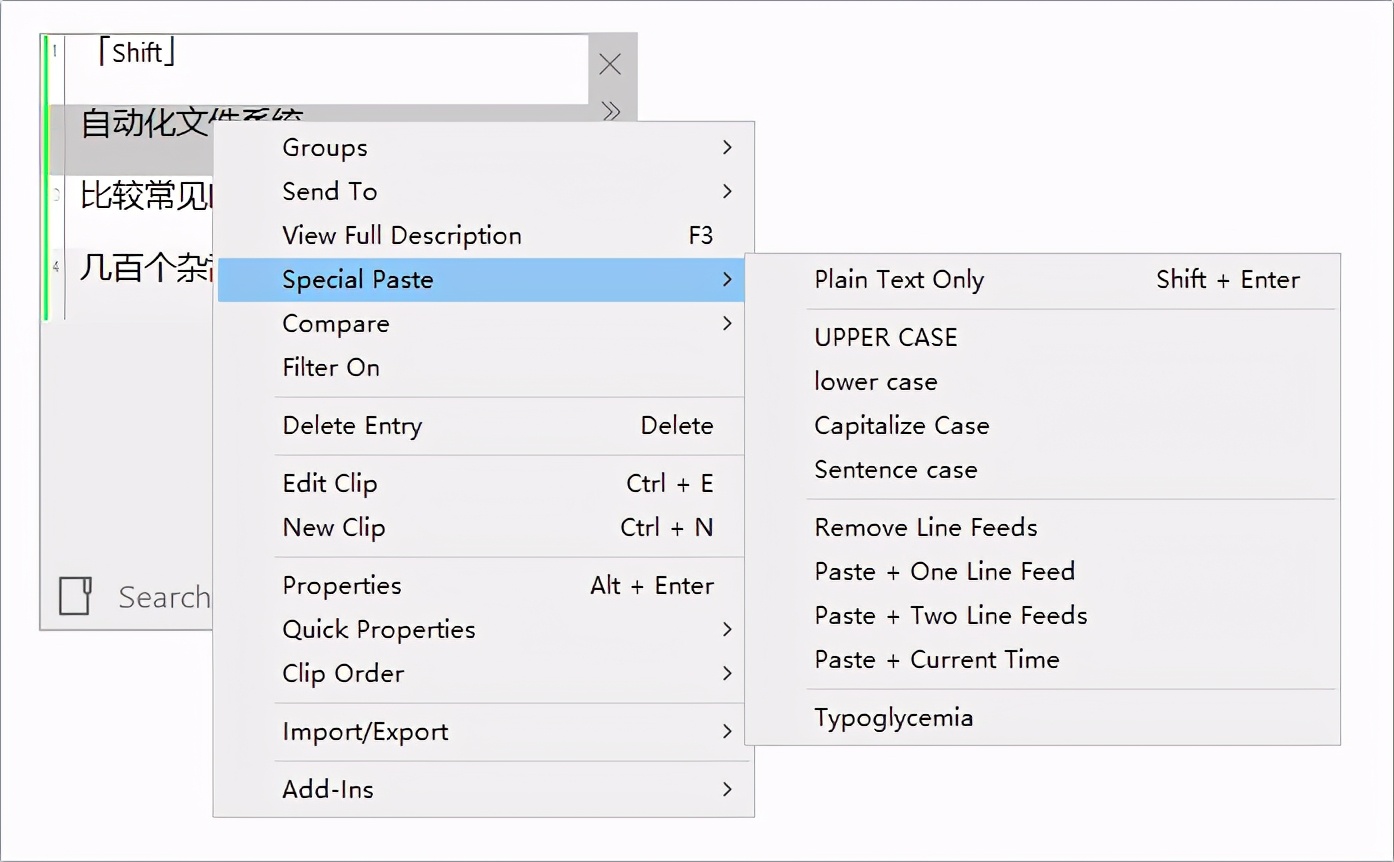
Task: Click Delete Entry in context menu
Action: pos(352,426)
